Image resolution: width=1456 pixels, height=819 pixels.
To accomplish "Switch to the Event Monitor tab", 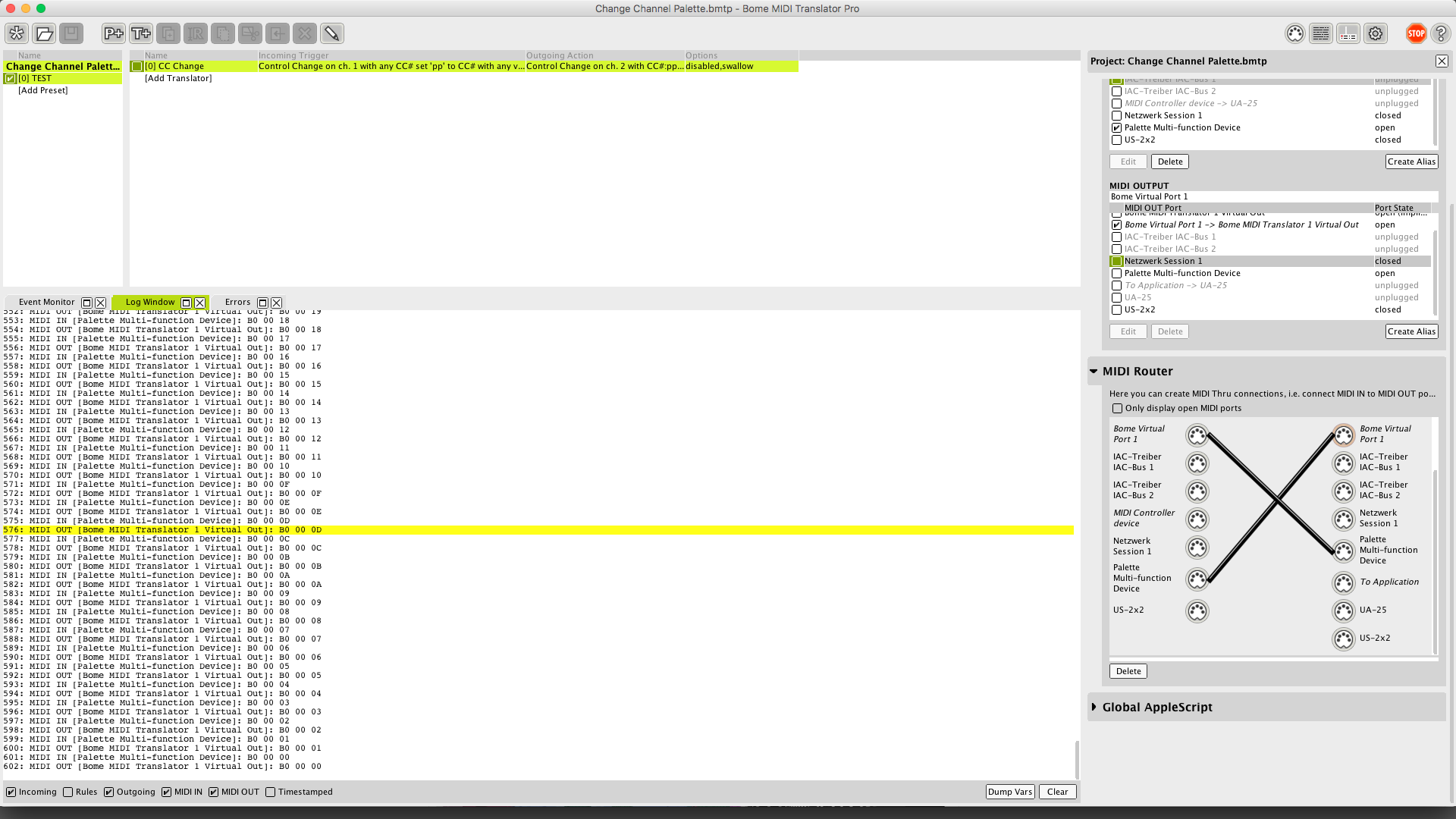I will (46, 303).
